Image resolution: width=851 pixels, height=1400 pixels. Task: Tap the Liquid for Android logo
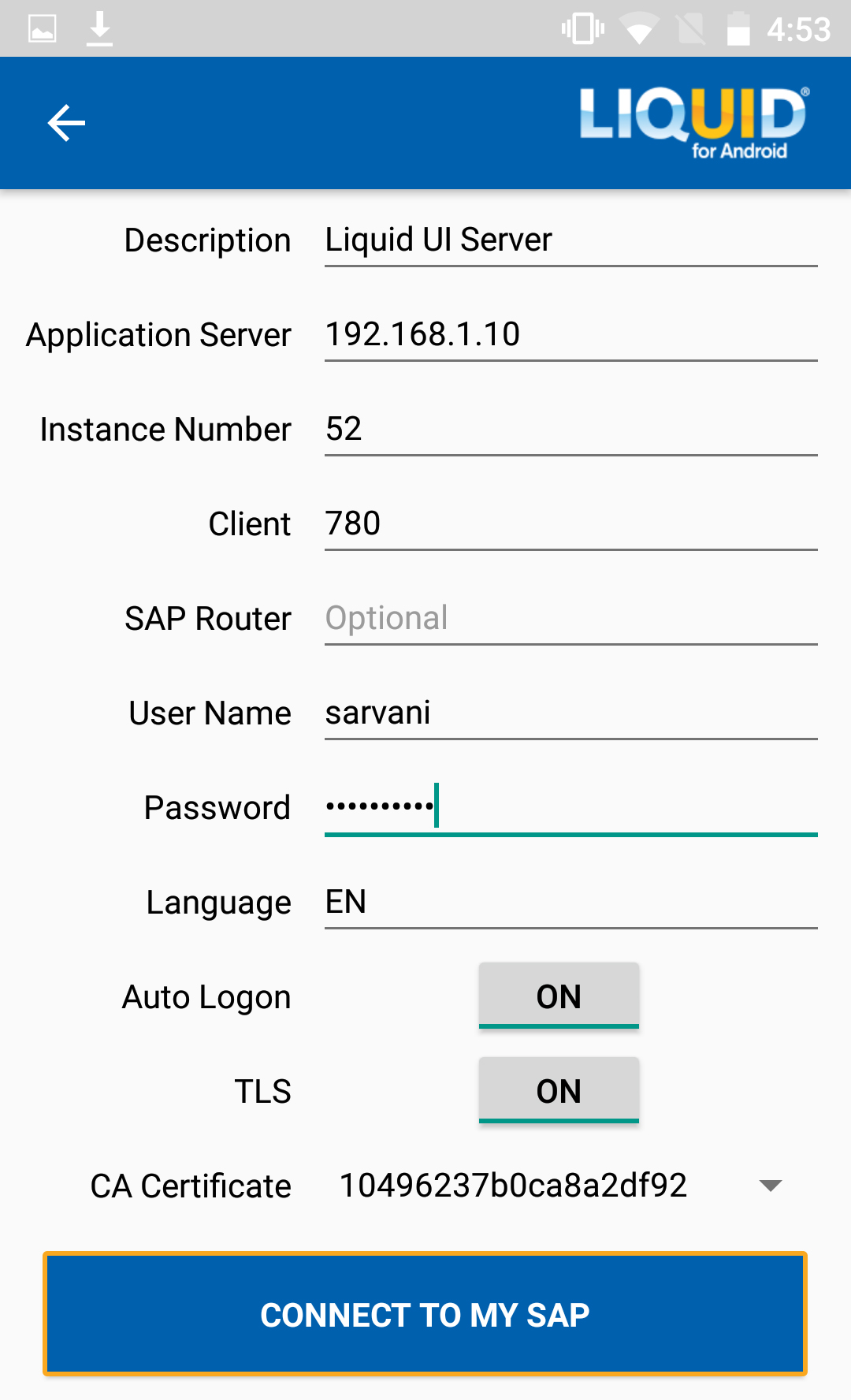point(693,123)
